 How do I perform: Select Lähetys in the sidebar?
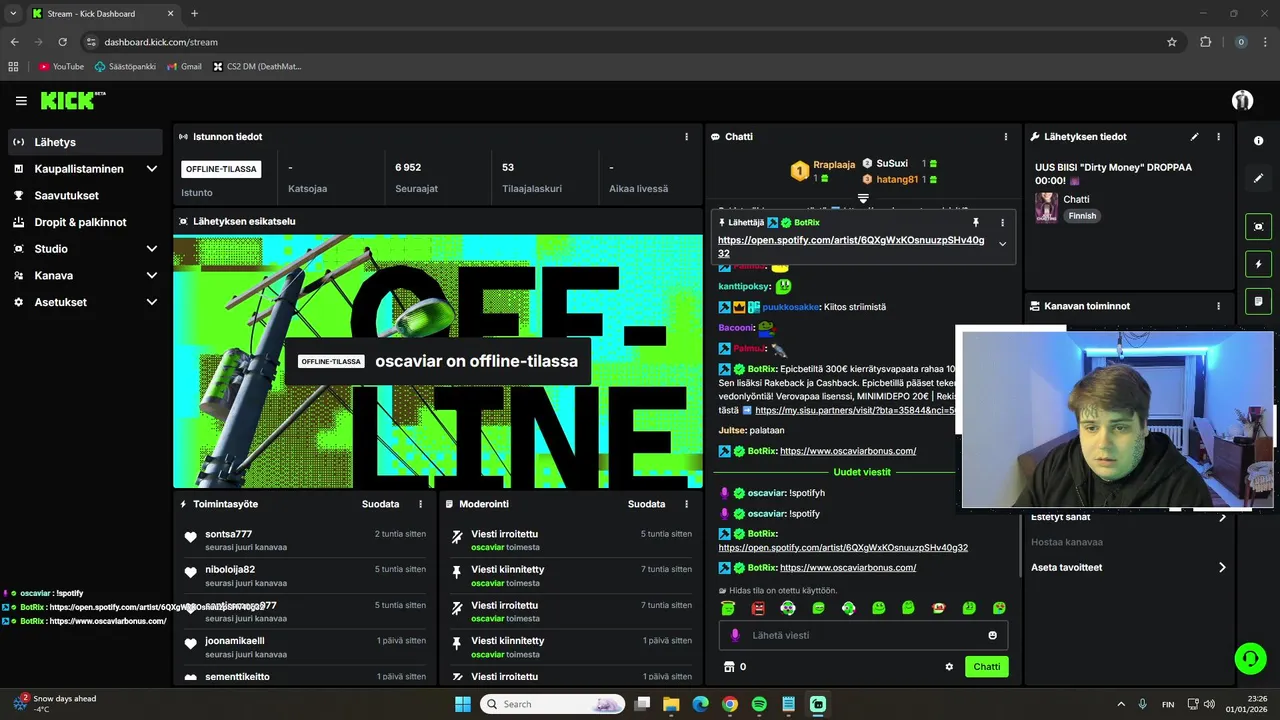85,142
